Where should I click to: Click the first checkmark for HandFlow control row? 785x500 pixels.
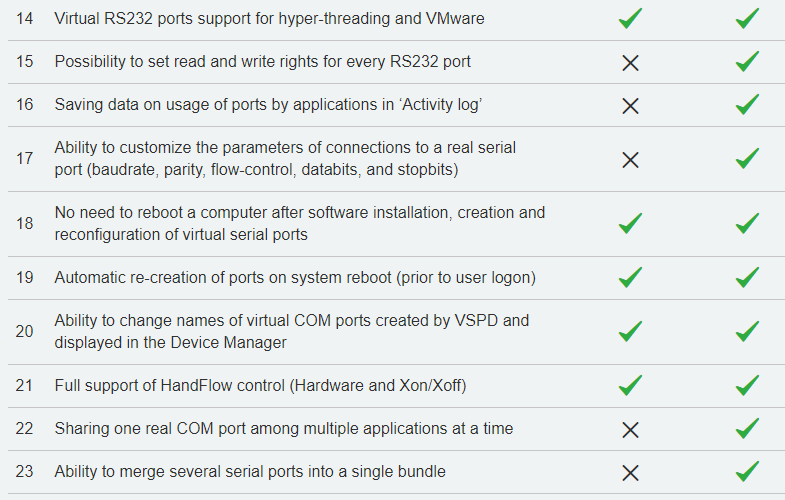[x=630, y=385]
